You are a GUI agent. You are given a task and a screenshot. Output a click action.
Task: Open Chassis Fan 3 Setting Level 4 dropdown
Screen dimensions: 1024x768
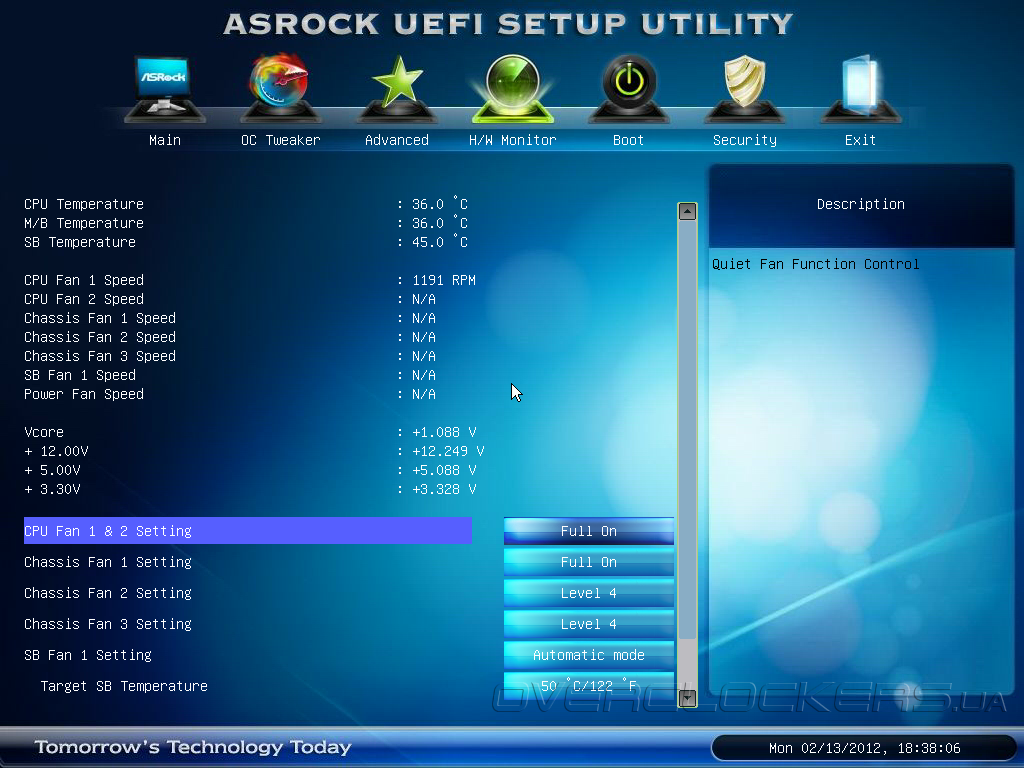coord(588,624)
